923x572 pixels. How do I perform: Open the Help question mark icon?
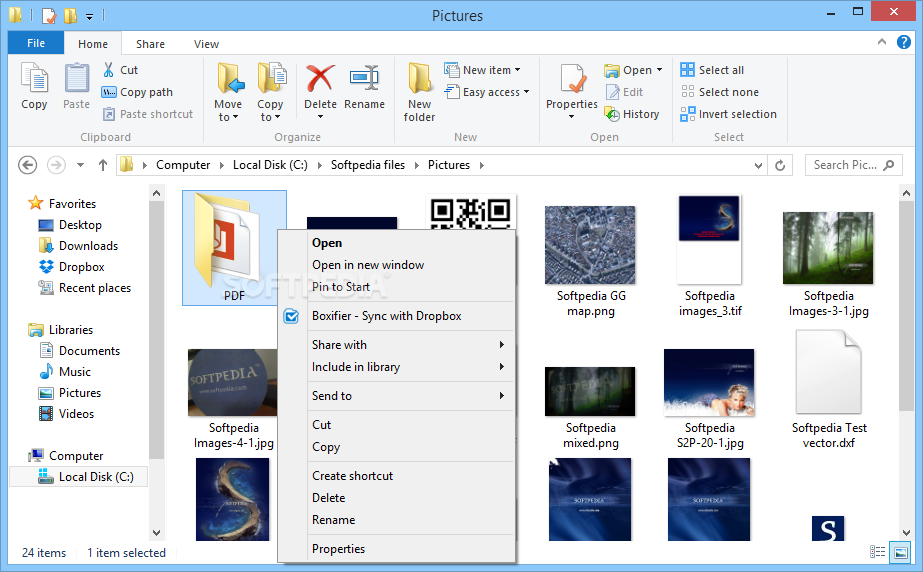904,42
